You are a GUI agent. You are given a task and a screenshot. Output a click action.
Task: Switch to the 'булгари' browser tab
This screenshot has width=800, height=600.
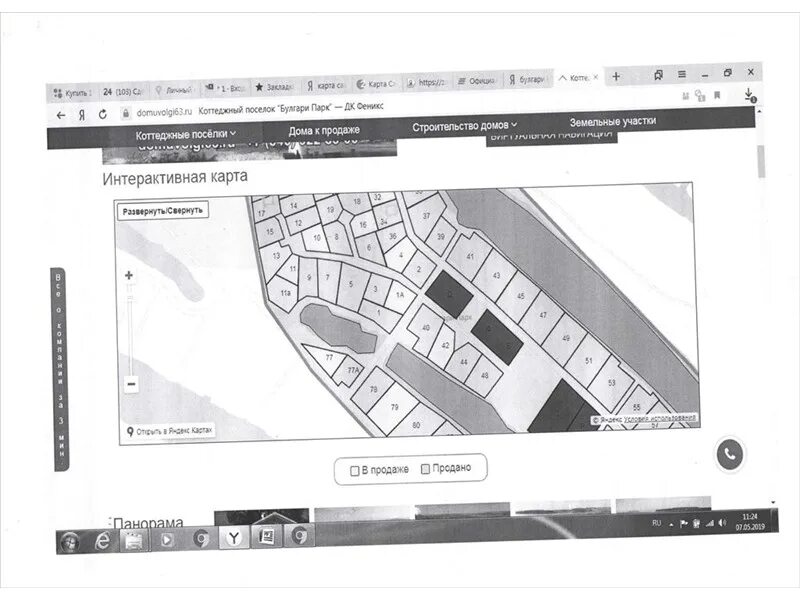point(528,80)
